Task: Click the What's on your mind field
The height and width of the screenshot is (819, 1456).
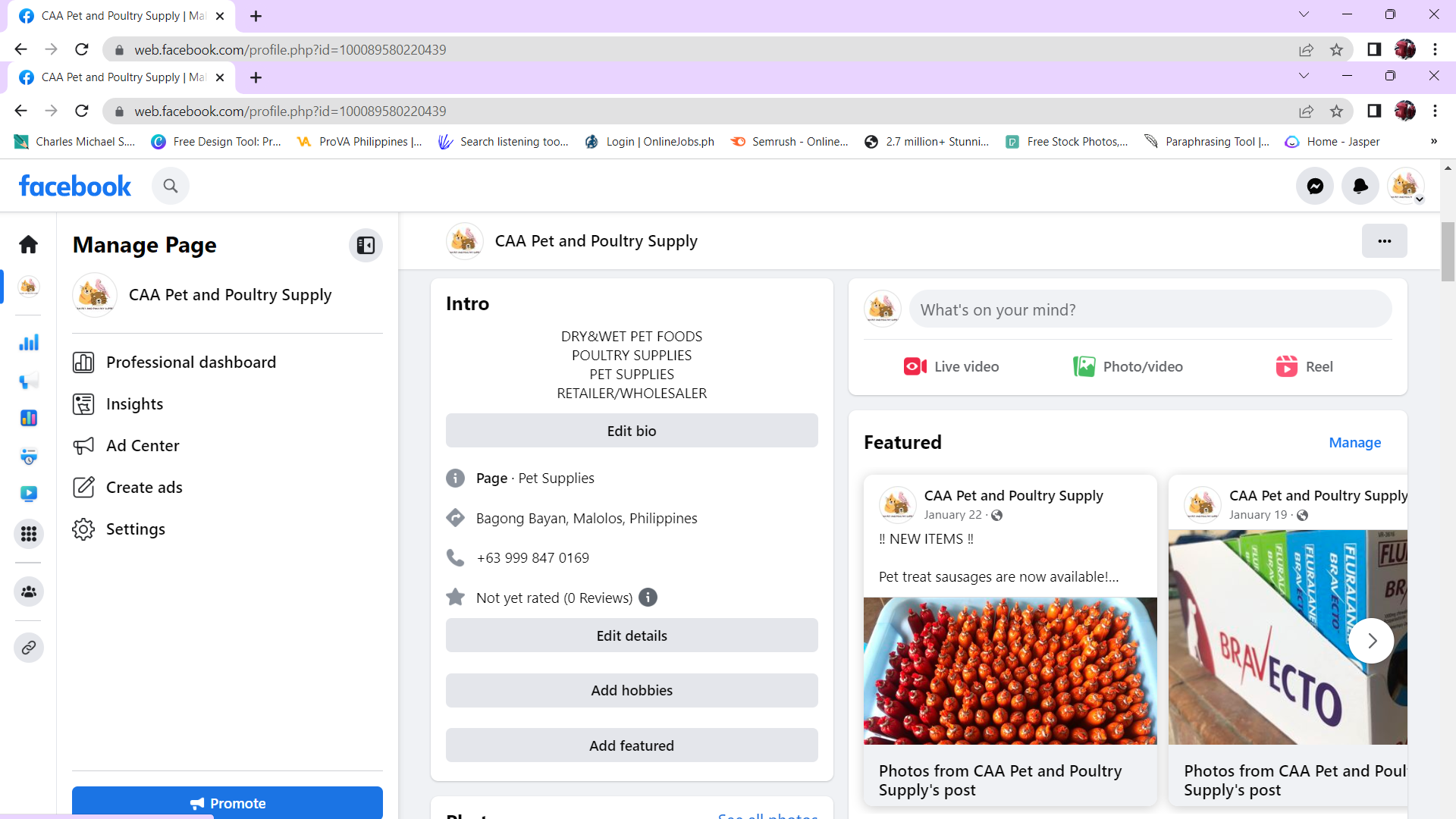Action: pos(1150,309)
